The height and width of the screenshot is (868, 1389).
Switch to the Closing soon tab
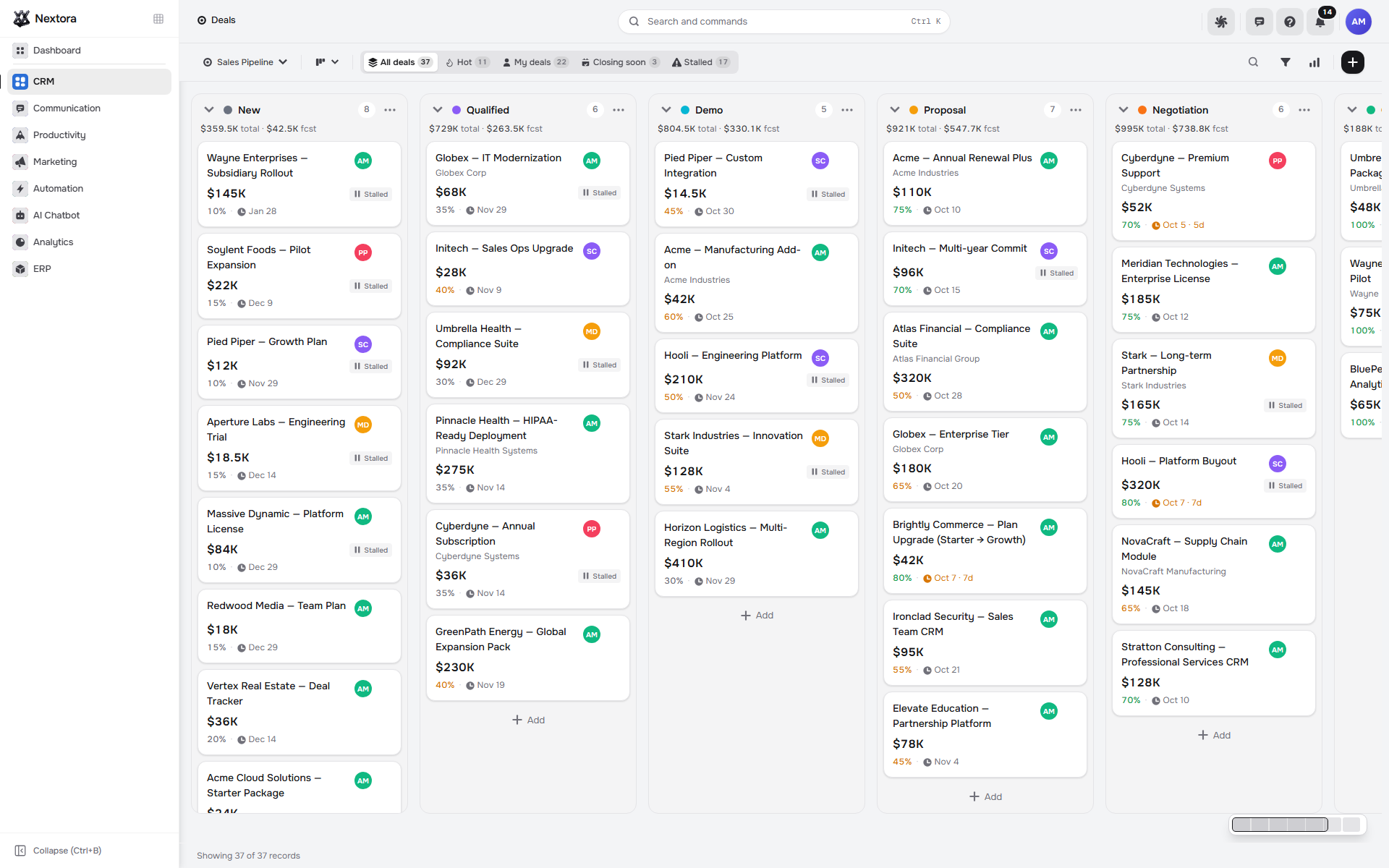[621, 62]
